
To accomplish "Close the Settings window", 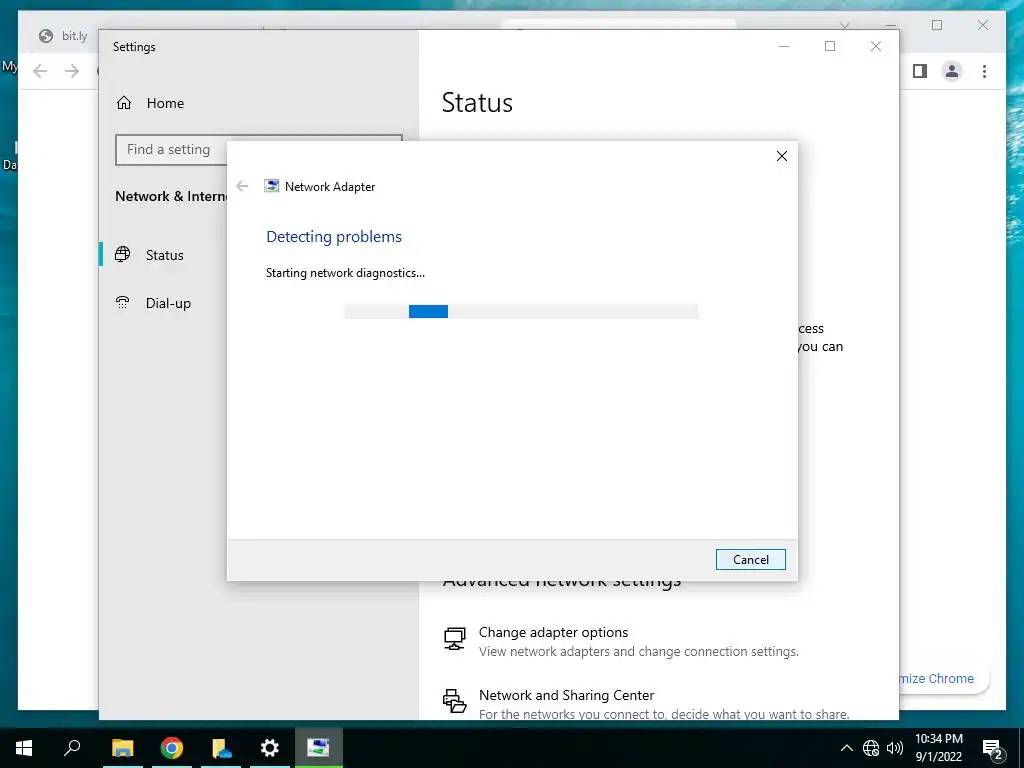I will point(876,46).
